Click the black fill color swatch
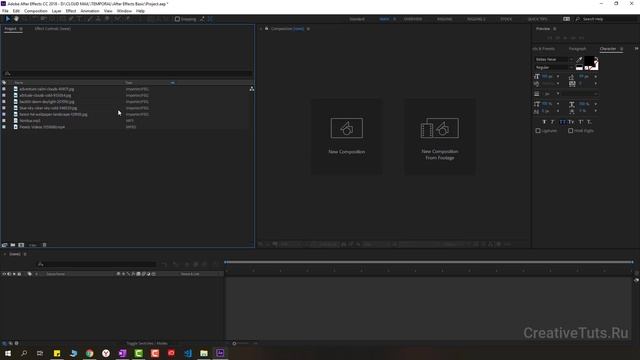The image size is (640, 360). 589,61
